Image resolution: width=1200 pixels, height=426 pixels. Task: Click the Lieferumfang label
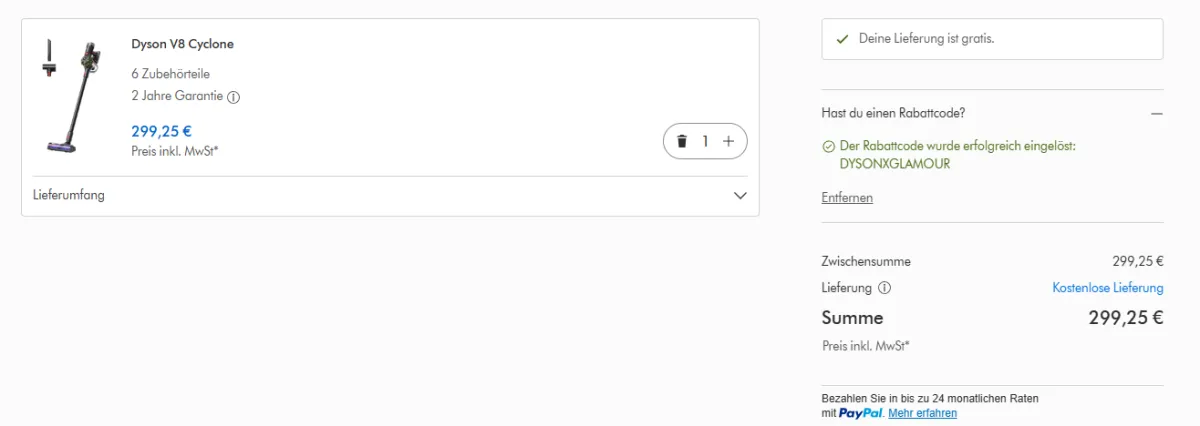click(69, 195)
